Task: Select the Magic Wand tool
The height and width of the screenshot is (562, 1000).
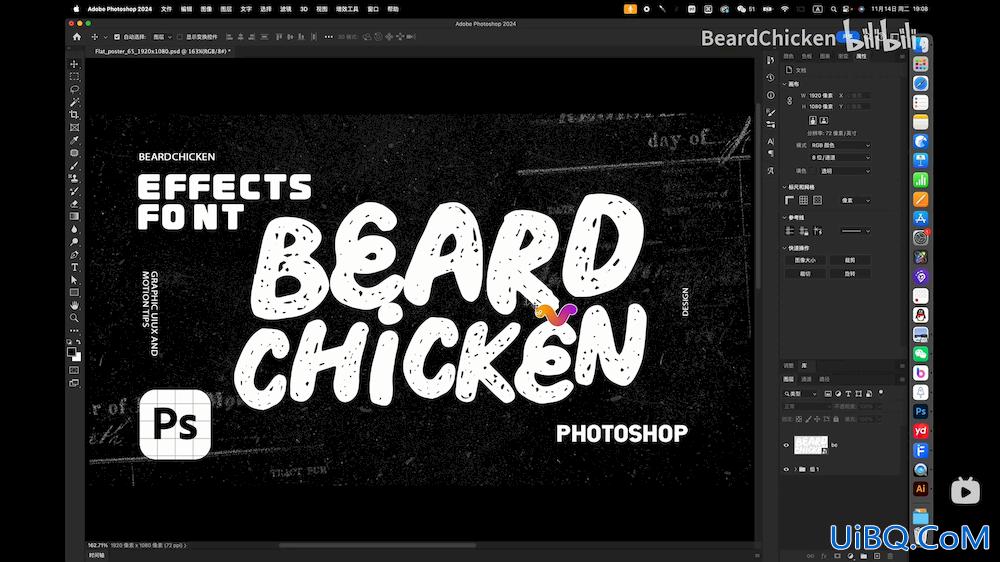Action: pos(75,102)
